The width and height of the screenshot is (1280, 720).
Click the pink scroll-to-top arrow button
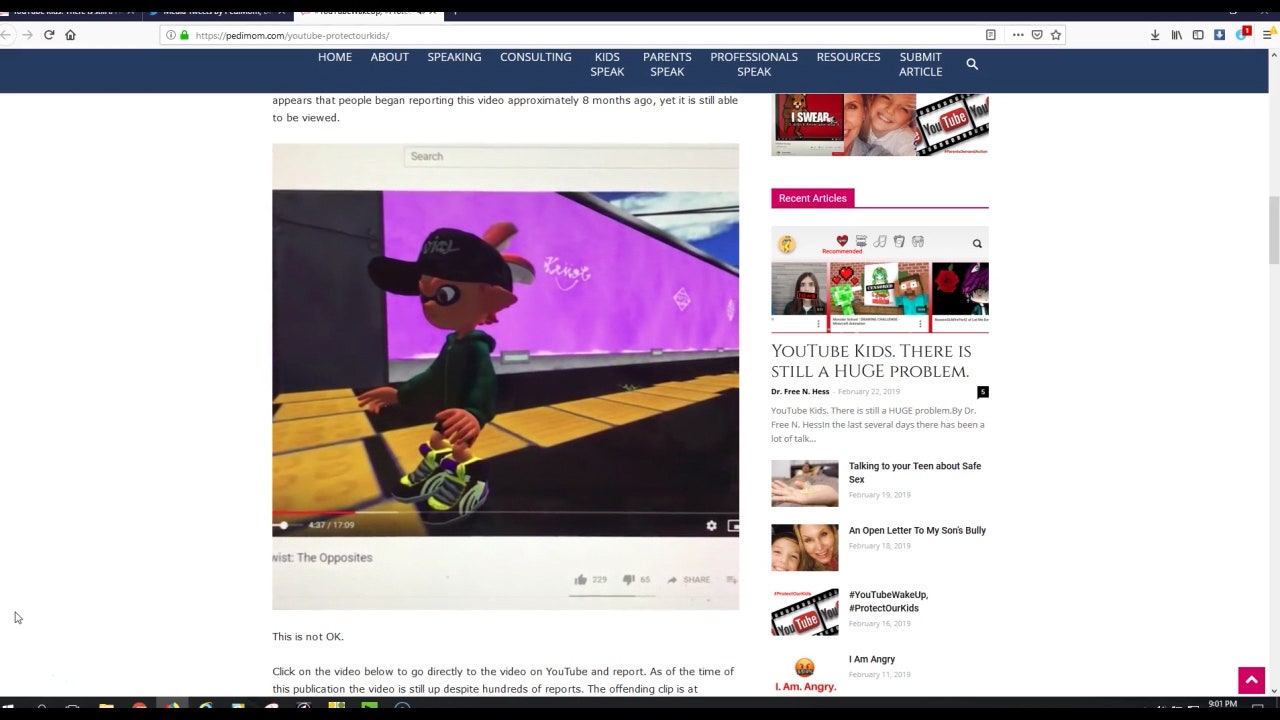click(x=1251, y=681)
